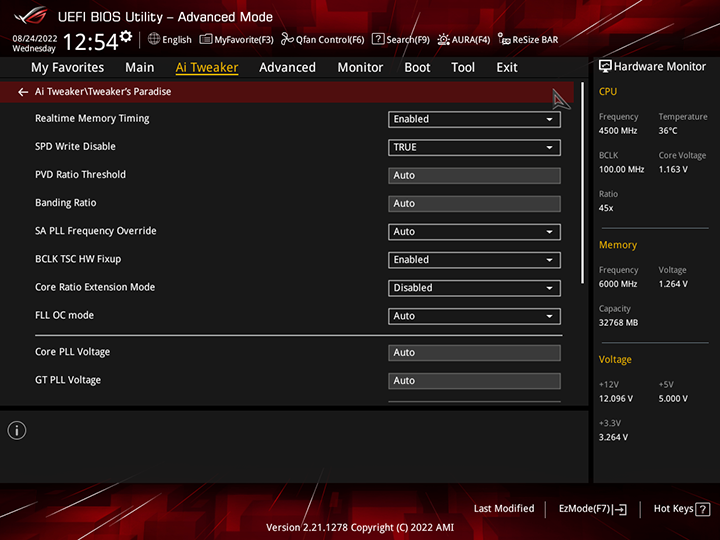
Task: Open the BCLK TSC HW Fixup dropdown
Action: [x=474, y=259]
